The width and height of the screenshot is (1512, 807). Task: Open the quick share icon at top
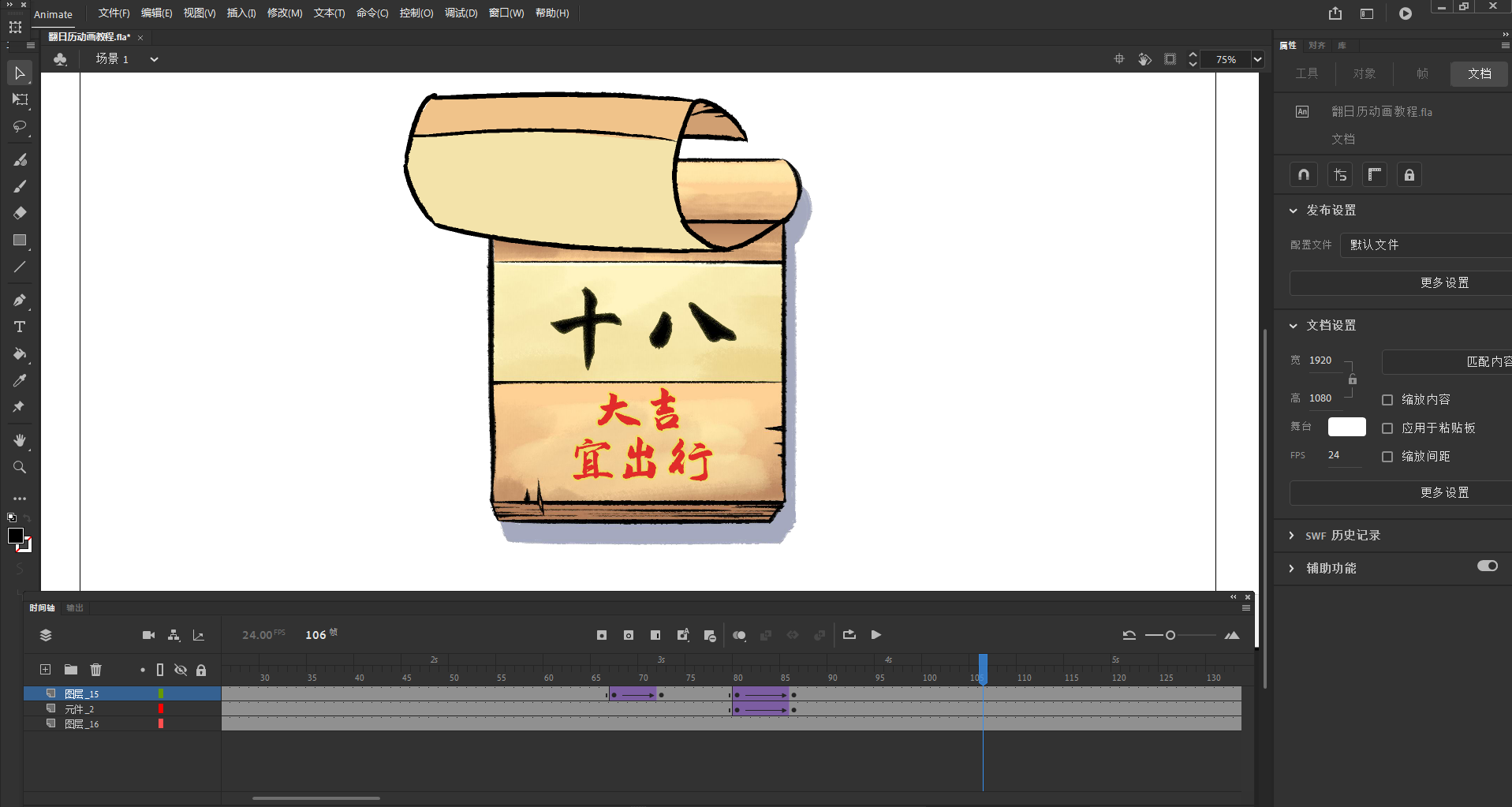(x=1335, y=13)
